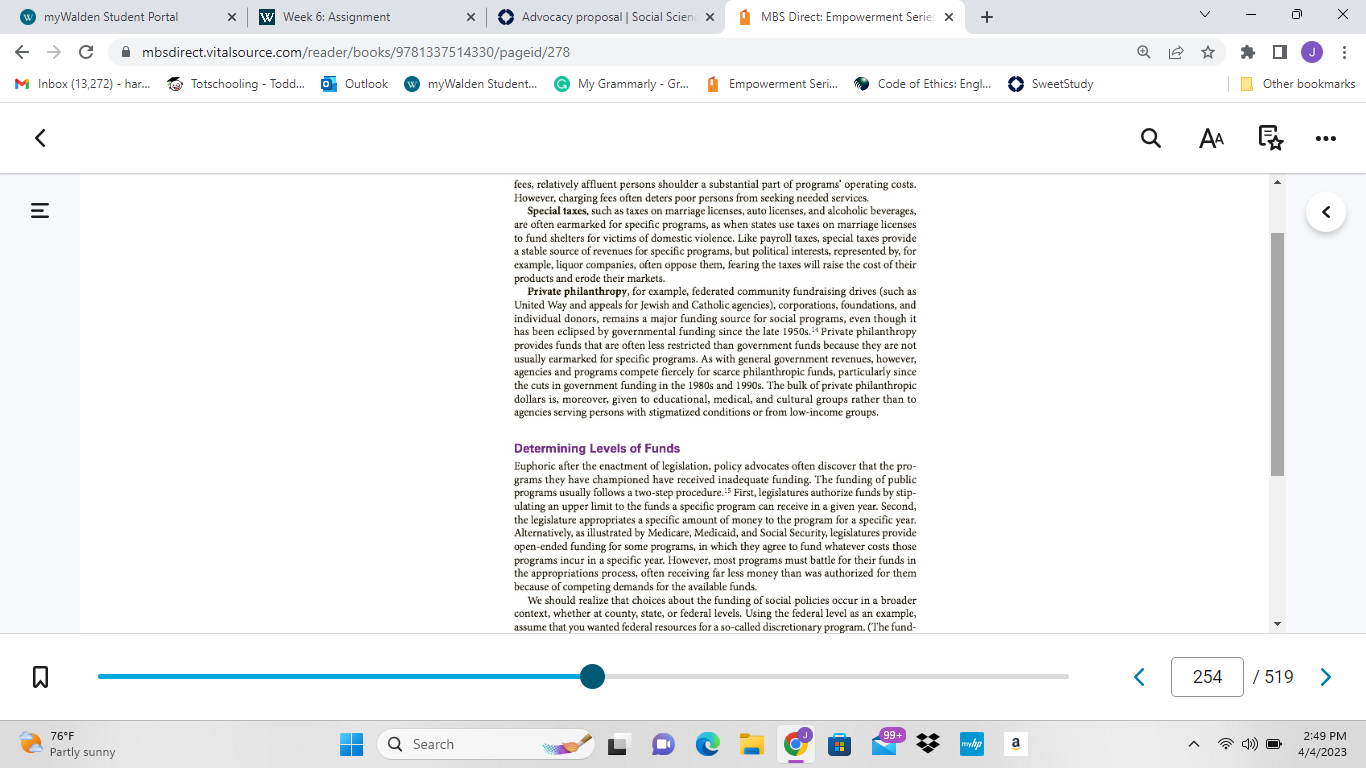Screen dimensions: 1366x768
Task: Open Mail app with 99+ badge
Action: click(886, 744)
